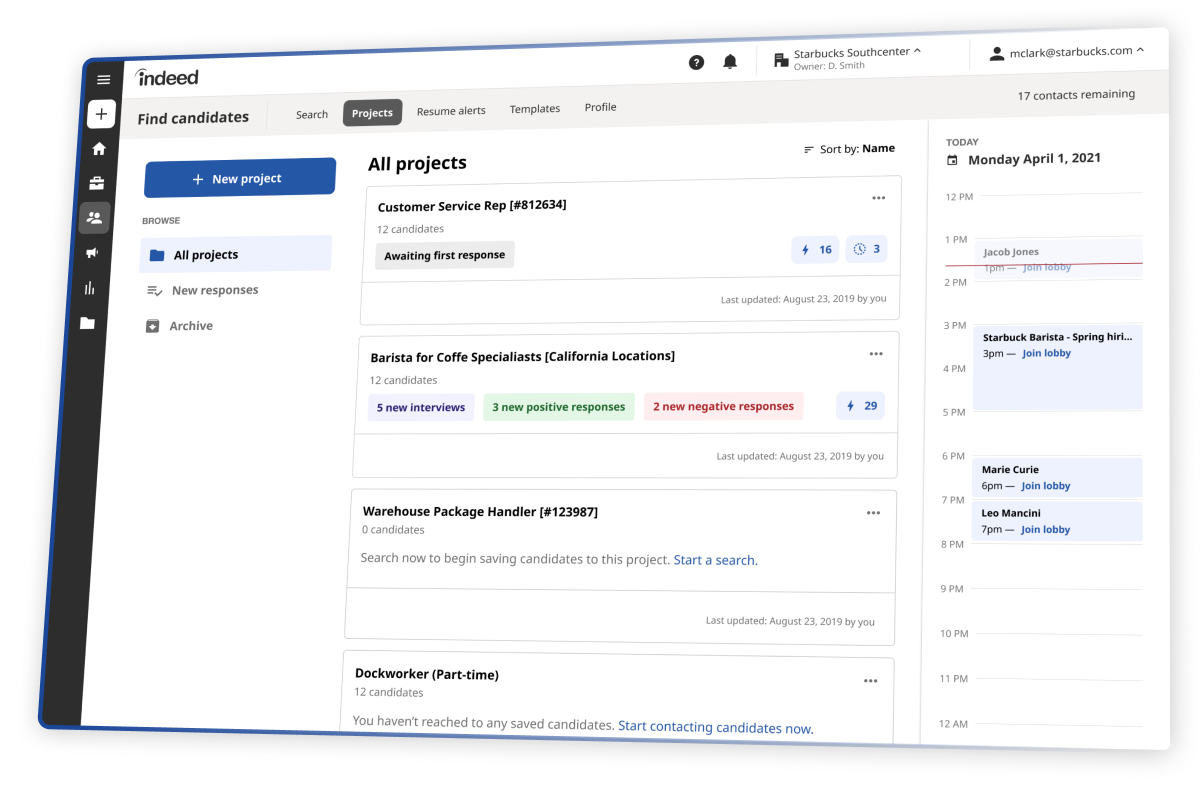Click 3 new positive responses tag
This screenshot has height=786, width=1202.
558,407
